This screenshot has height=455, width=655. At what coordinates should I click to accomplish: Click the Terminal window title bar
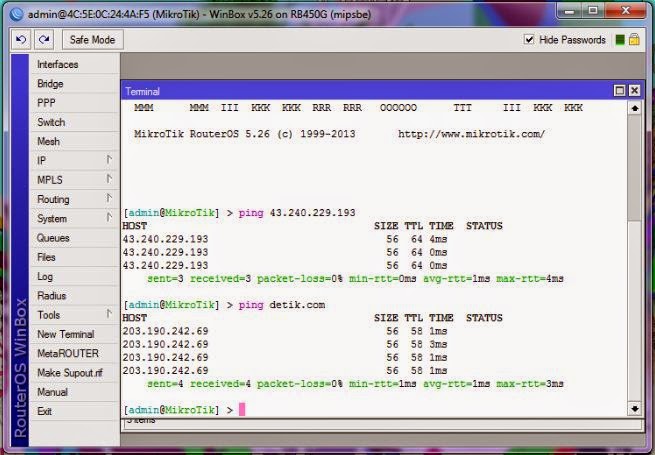(368, 91)
